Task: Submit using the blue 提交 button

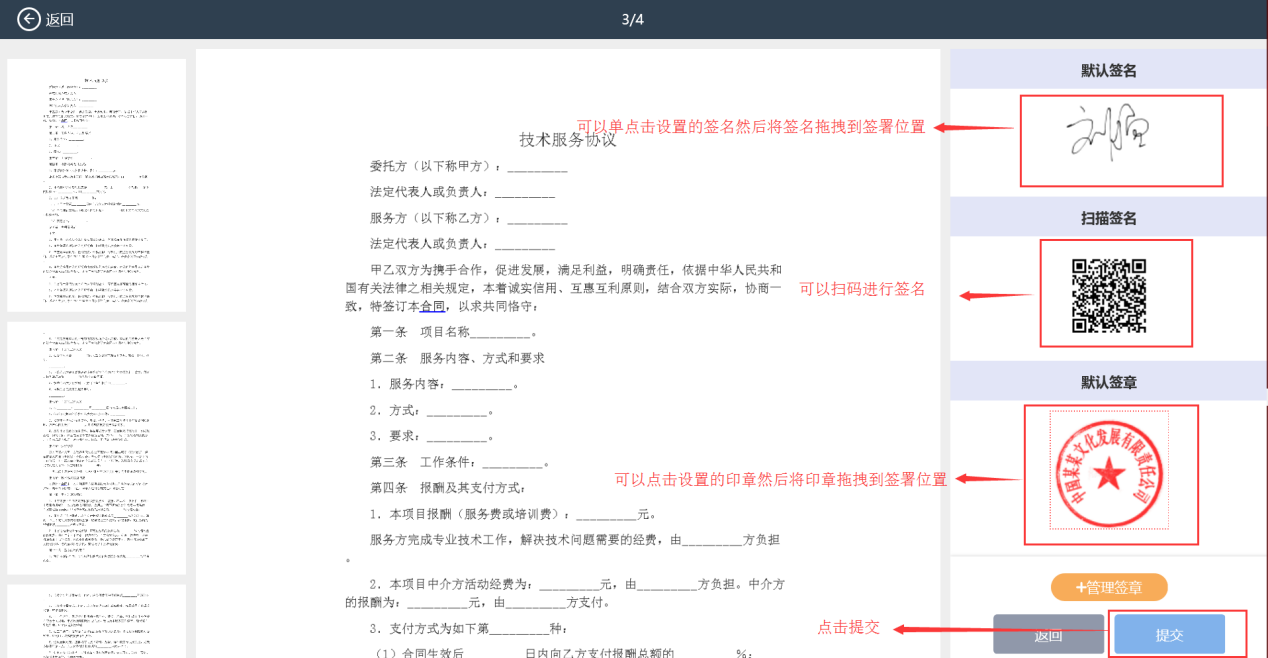Action: pos(1169,635)
